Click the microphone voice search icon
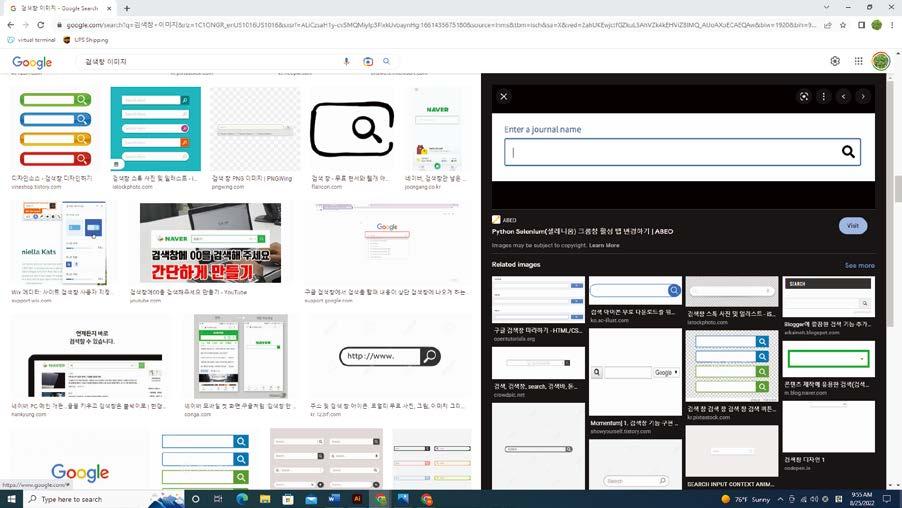Image resolution: width=902 pixels, height=508 pixels. [x=346, y=62]
